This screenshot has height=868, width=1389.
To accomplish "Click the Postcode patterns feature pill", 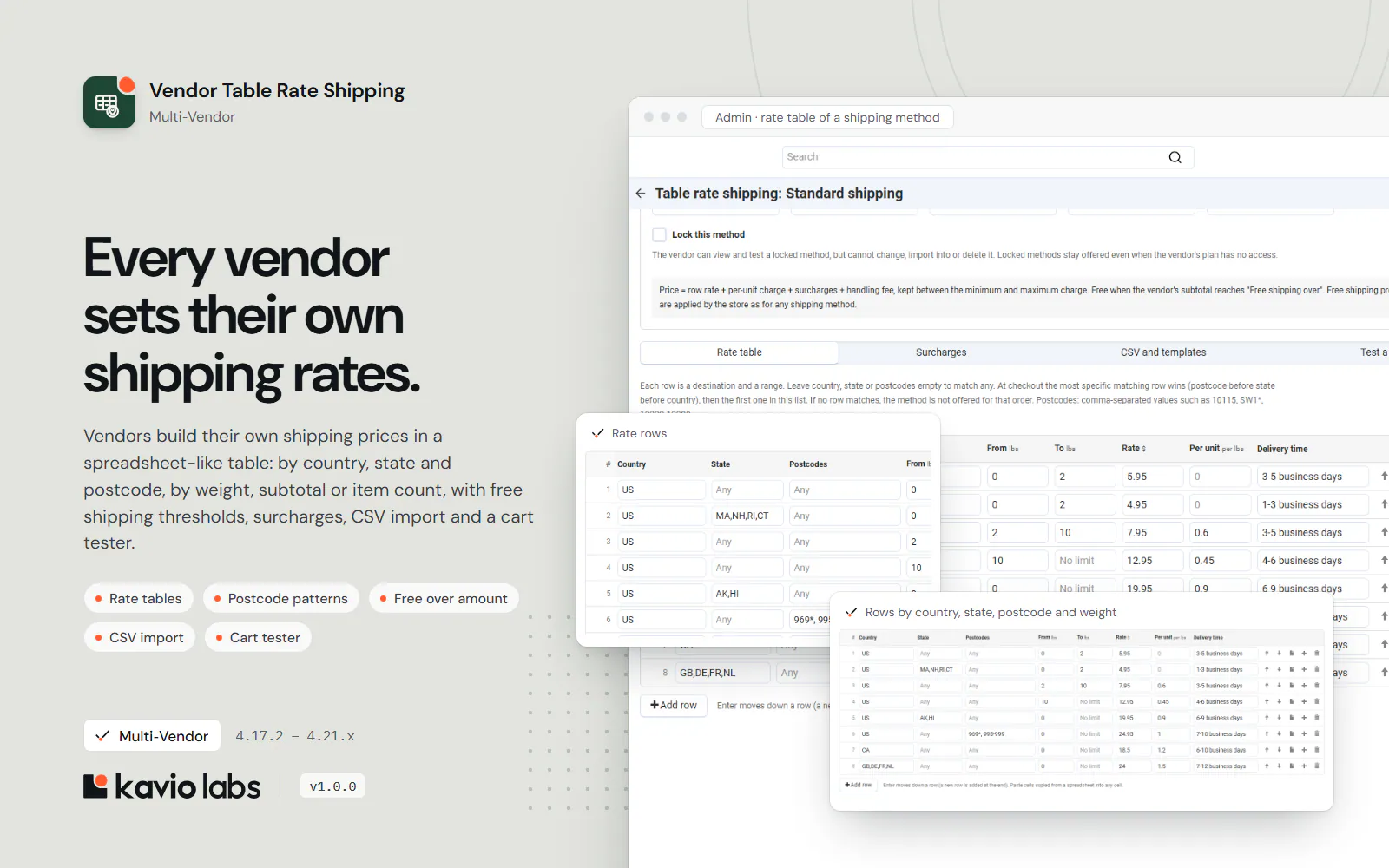I will [280, 598].
